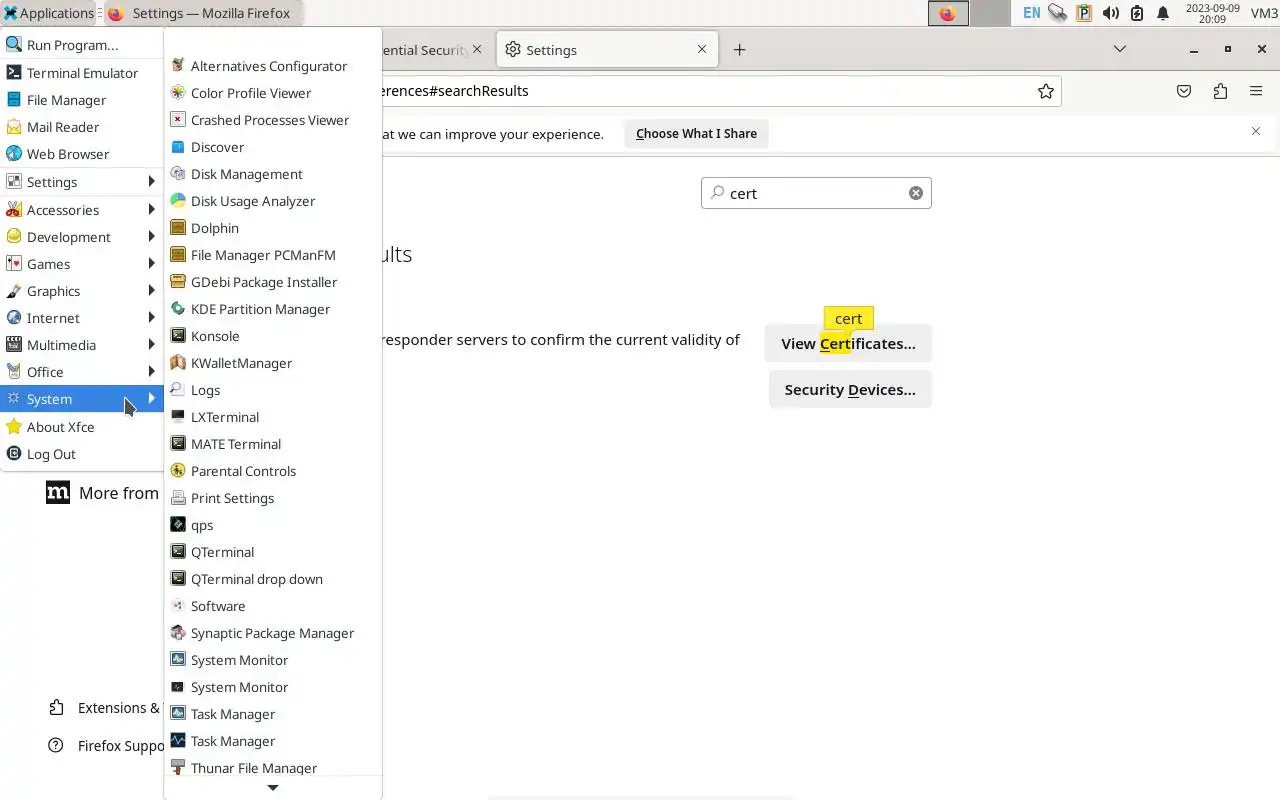This screenshot has height=800, width=1280.
Task: Expand the Settings submenu
Action: (82, 182)
